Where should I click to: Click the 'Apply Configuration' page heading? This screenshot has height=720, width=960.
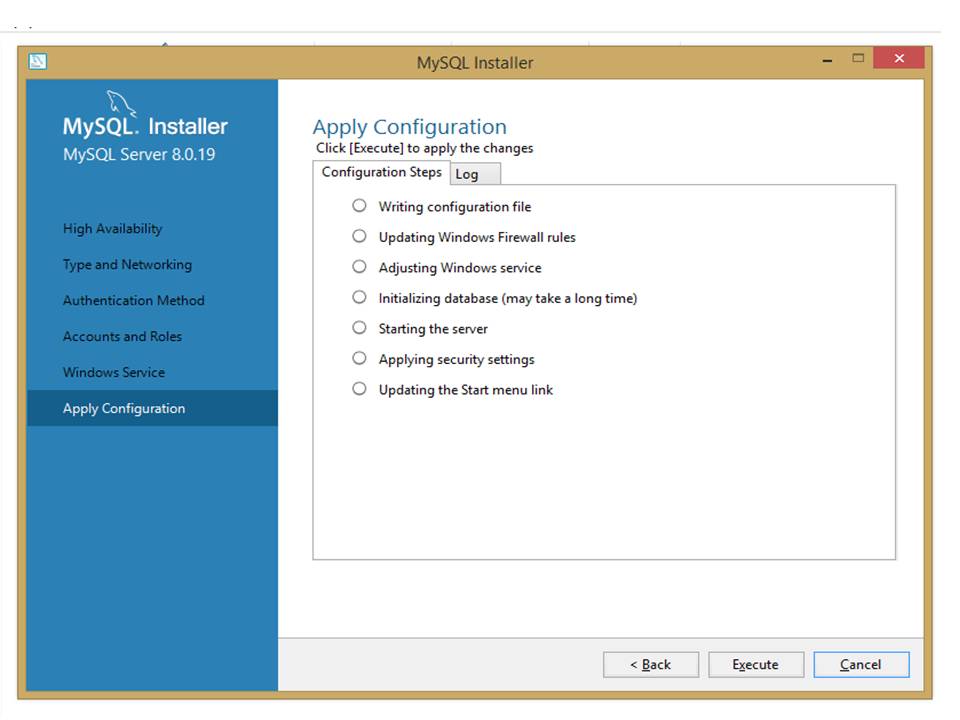coord(410,127)
